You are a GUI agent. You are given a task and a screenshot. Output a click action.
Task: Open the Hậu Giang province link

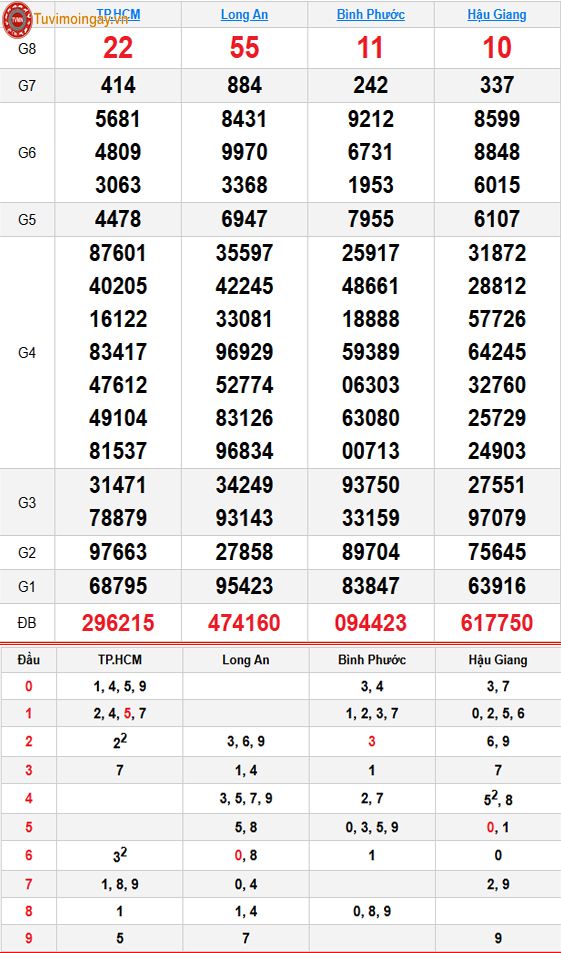[497, 15]
